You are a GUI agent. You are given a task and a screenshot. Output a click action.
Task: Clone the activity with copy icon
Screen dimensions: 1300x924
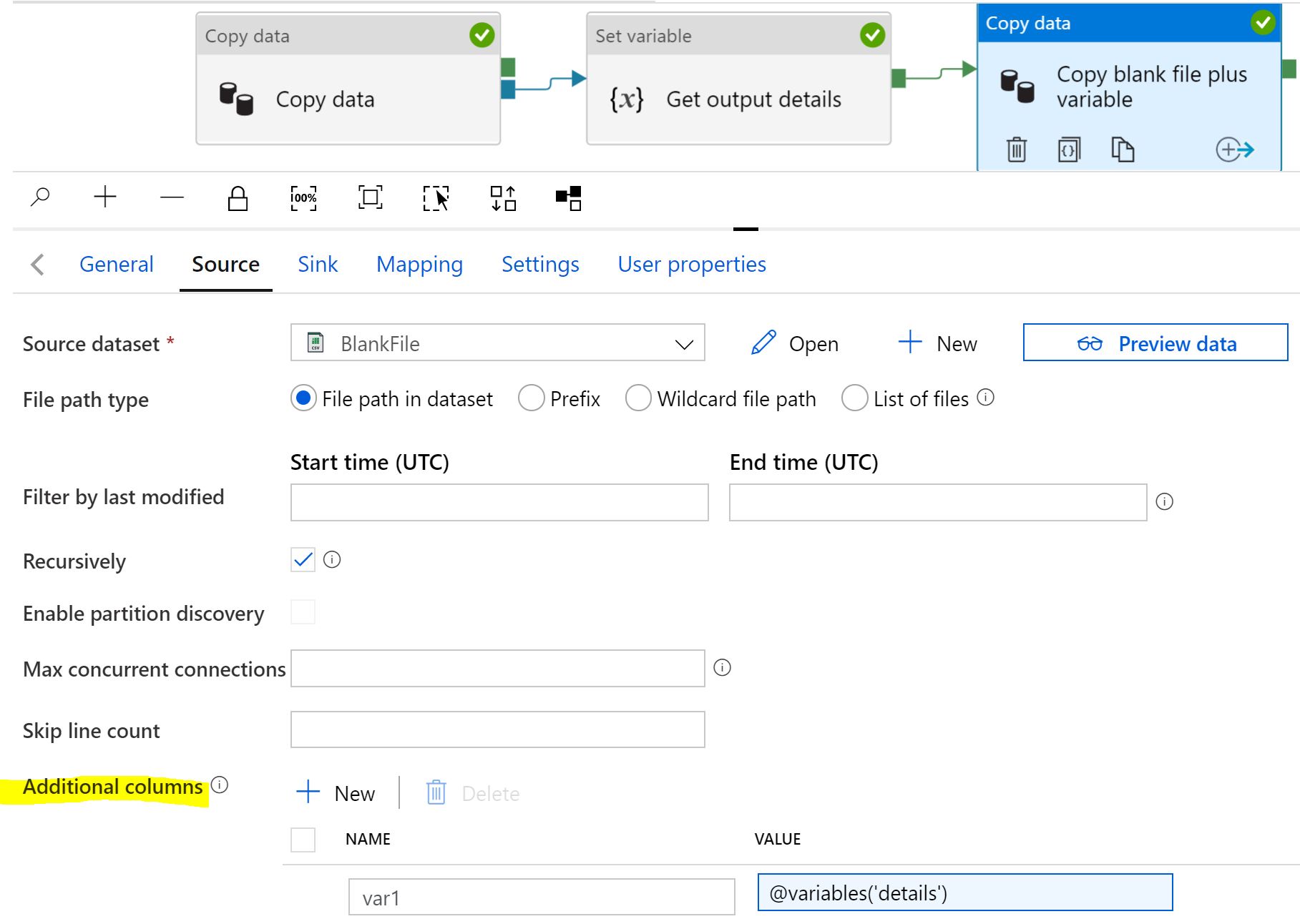(x=1123, y=149)
